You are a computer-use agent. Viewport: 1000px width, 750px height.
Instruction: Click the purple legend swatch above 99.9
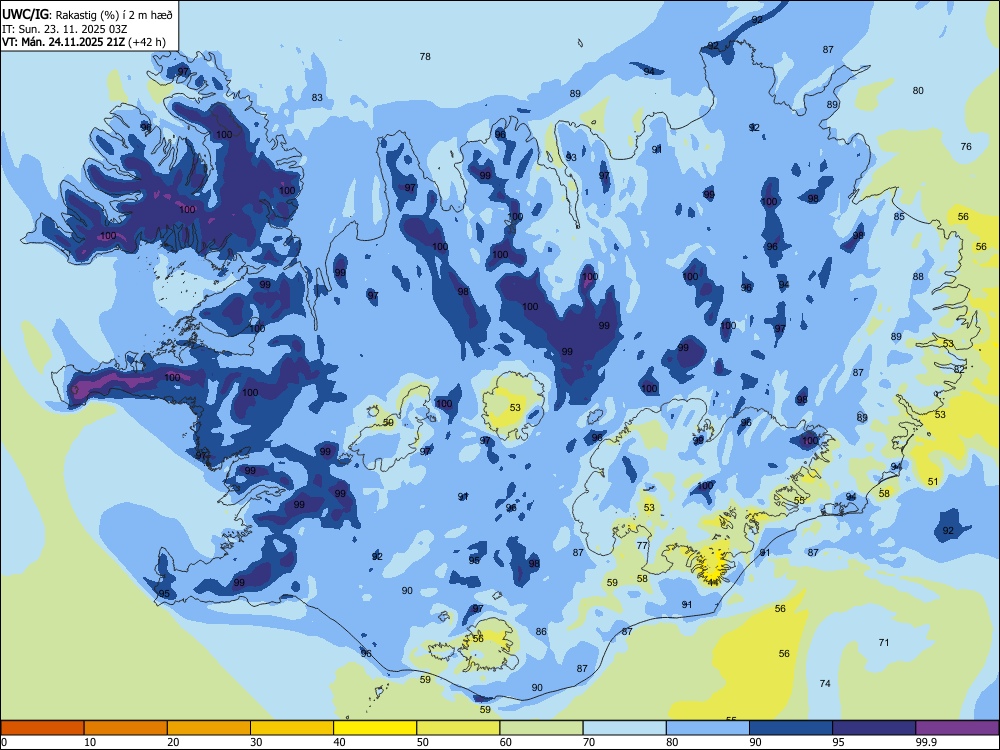(957, 728)
